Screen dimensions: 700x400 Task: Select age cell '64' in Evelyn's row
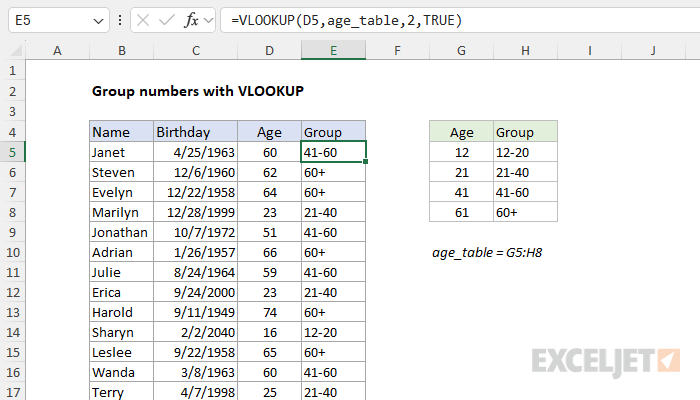tap(269, 192)
